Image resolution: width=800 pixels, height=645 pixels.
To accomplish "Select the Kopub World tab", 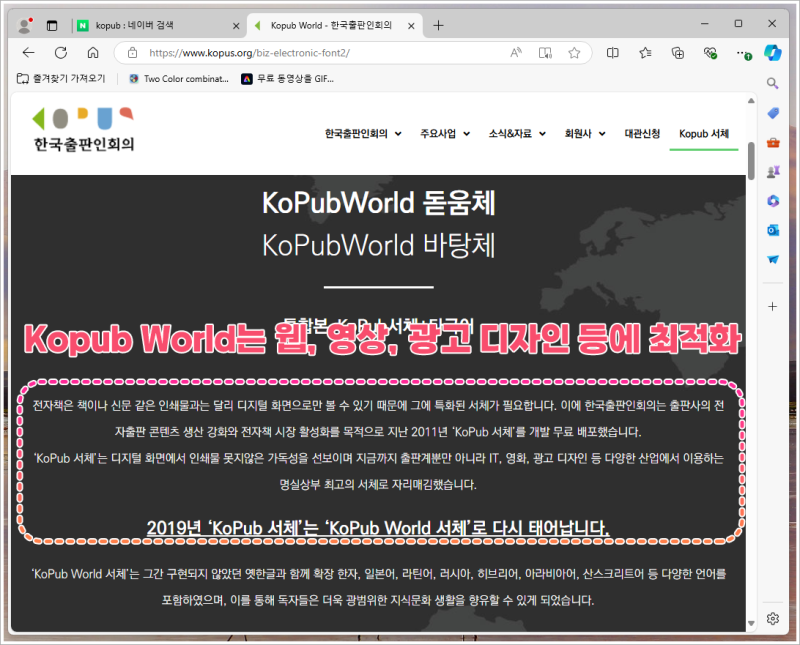I will (x=334, y=26).
